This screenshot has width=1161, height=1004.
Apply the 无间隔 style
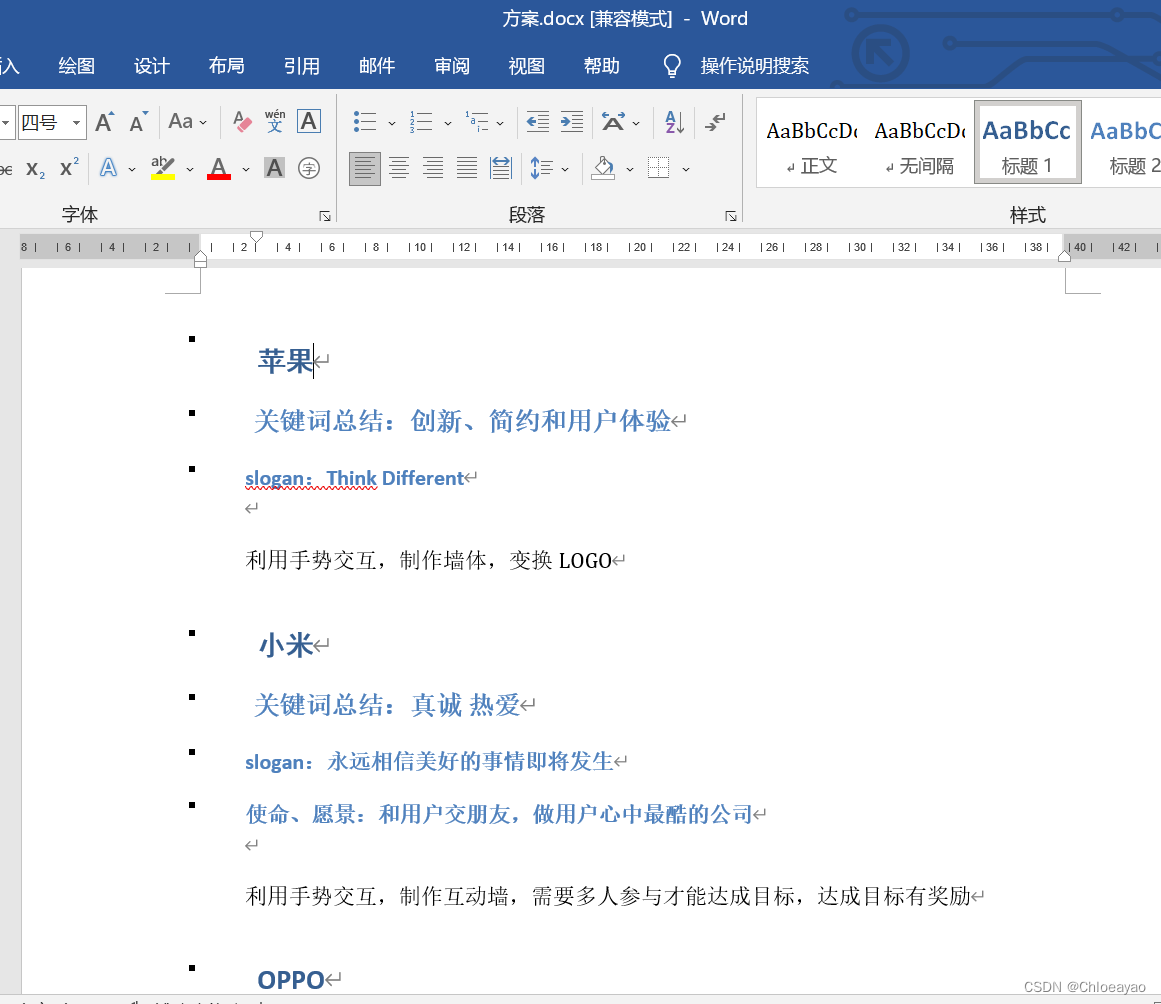920,145
